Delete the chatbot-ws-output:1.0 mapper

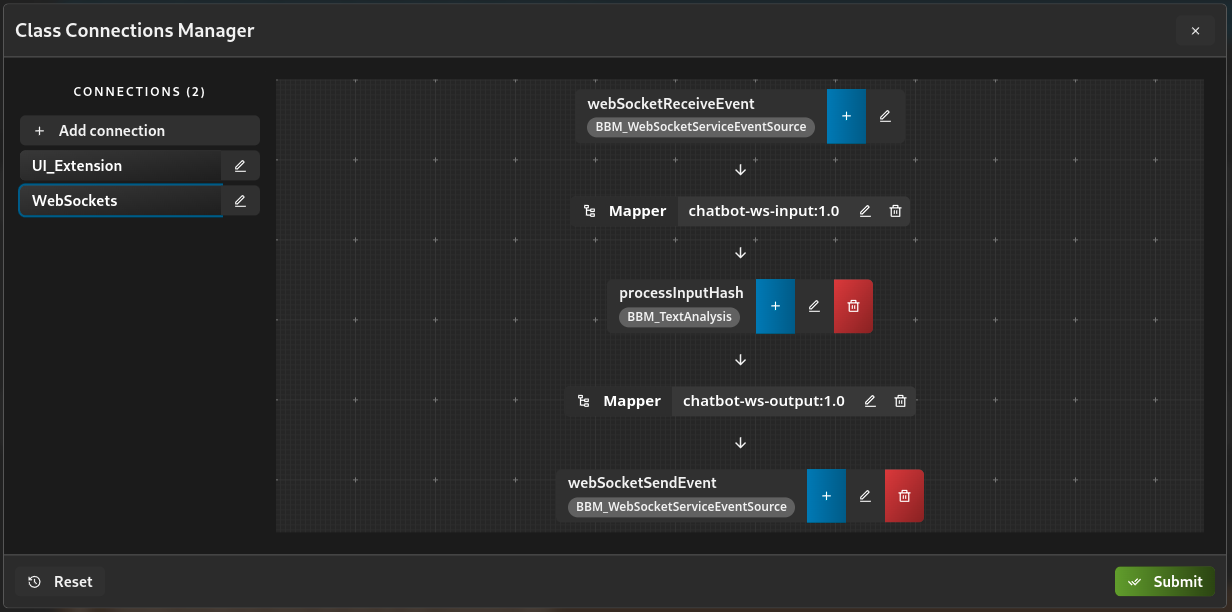(900, 401)
